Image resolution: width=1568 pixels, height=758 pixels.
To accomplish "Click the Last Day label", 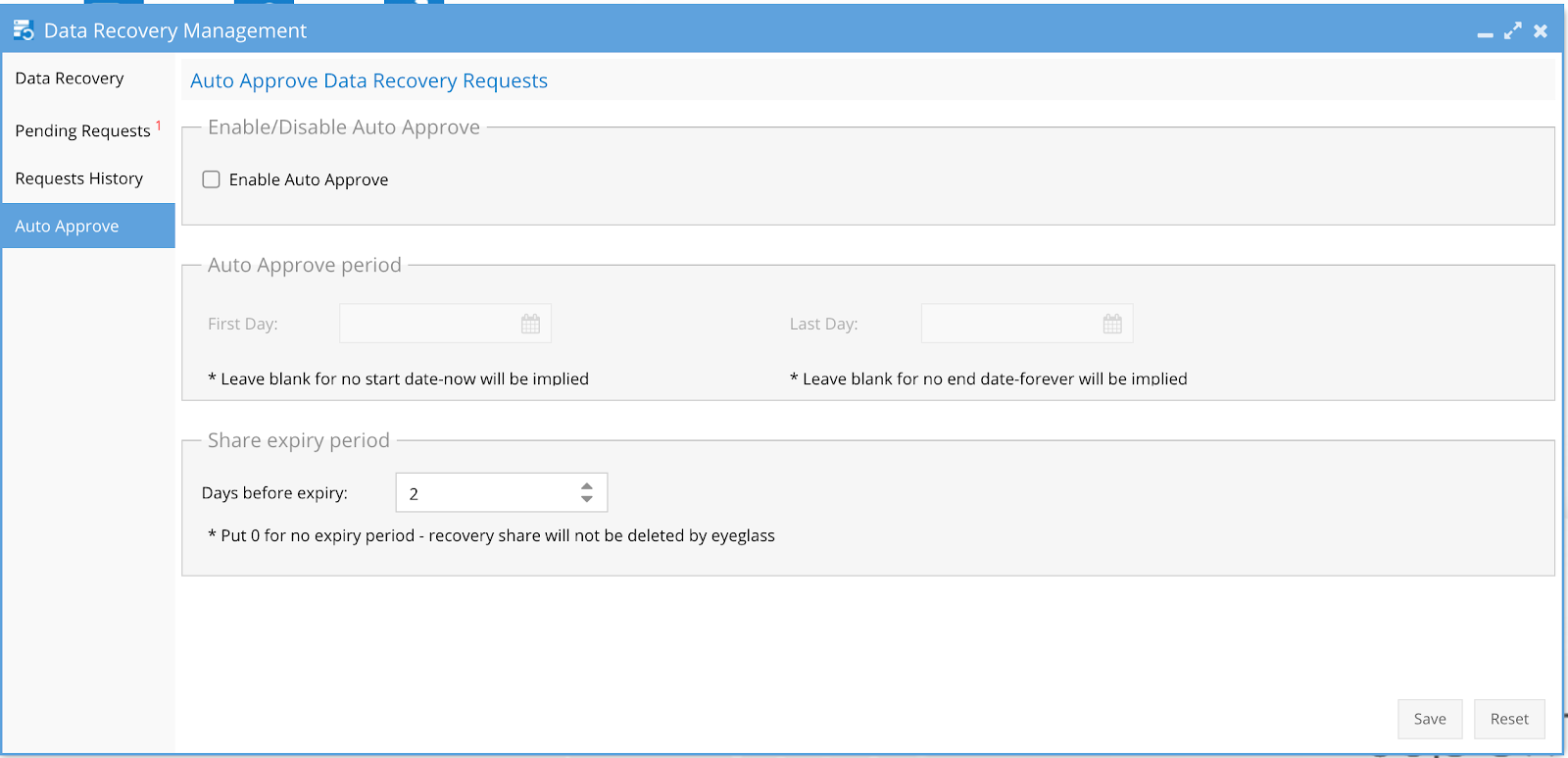I will [824, 324].
